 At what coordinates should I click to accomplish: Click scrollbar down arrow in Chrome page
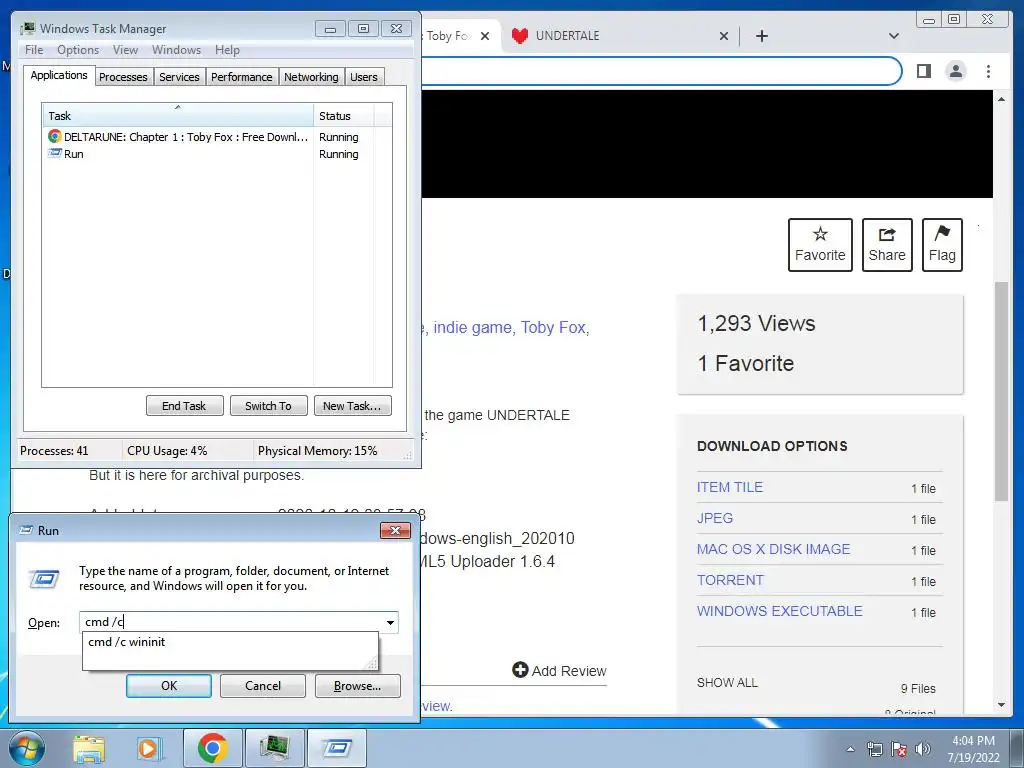click(x=1001, y=705)
